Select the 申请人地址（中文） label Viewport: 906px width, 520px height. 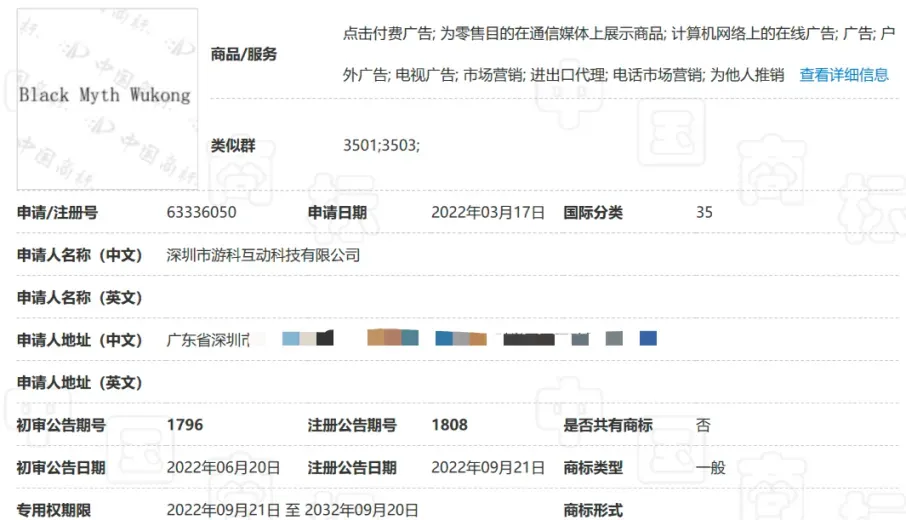pyautogui.click(x=80, y=340)
